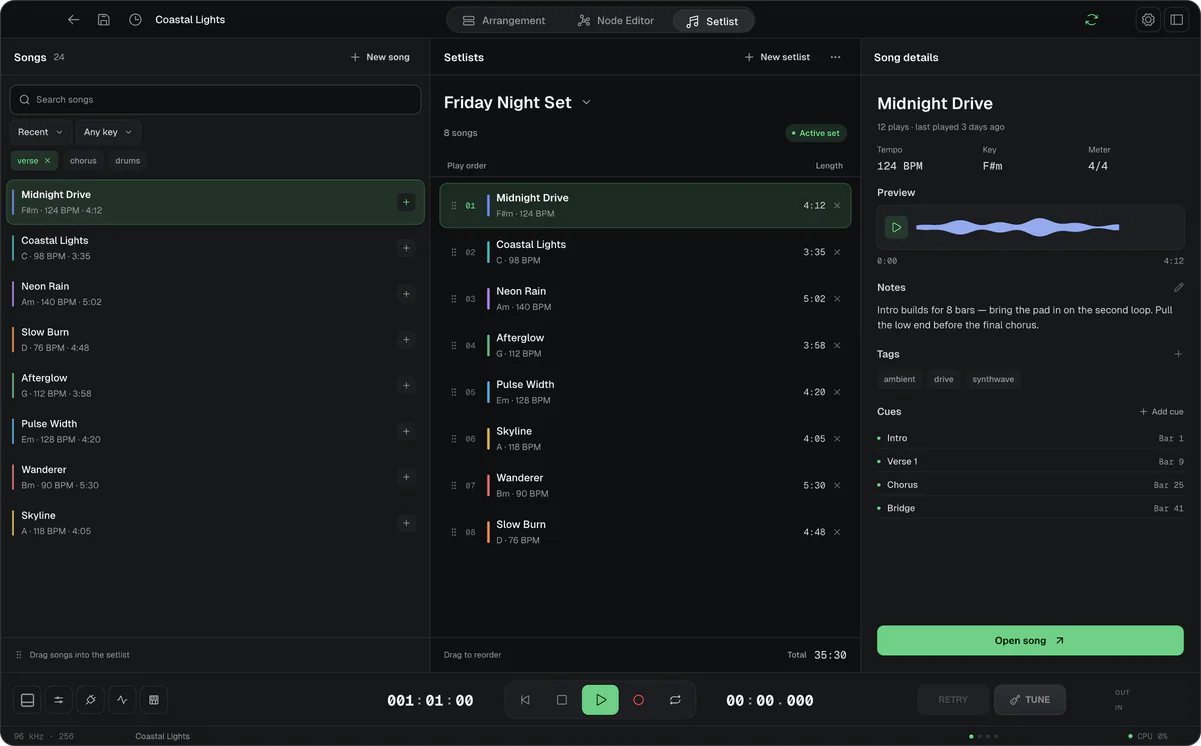Select the Setlist tab
The image size is (1201, 746).
712,21
